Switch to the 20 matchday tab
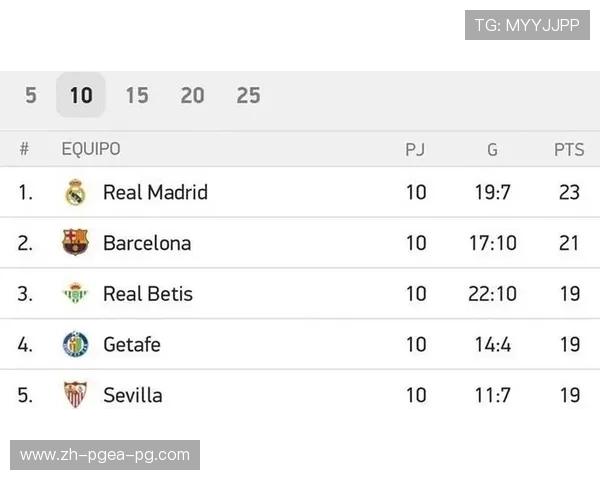The image size is (600, 480). [193, 95]
